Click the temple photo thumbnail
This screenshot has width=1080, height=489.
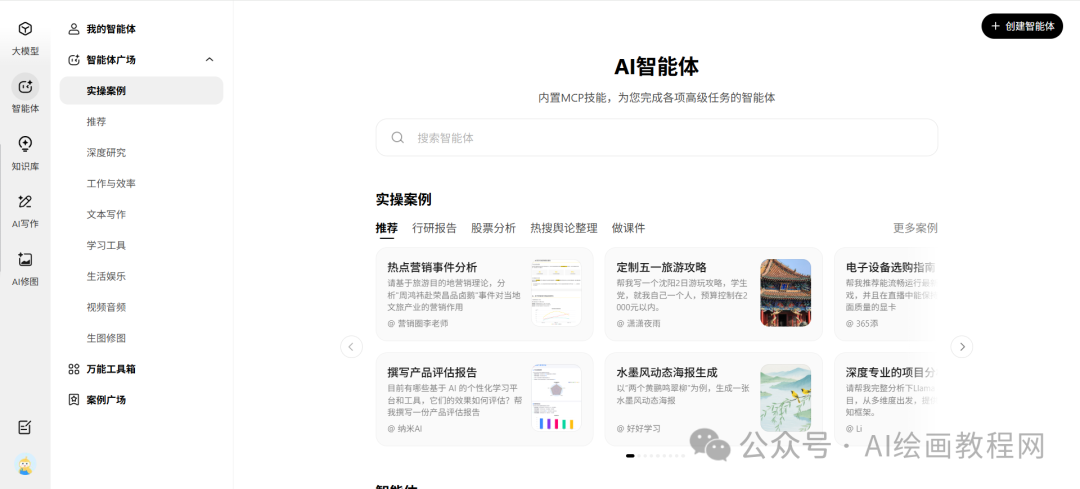click(785, 293)
